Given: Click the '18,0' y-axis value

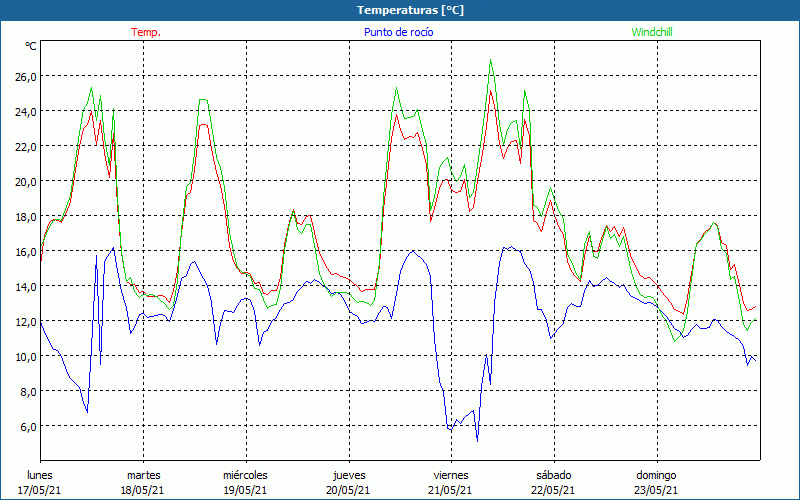Looking at the screenshot, I should (26, 217).
